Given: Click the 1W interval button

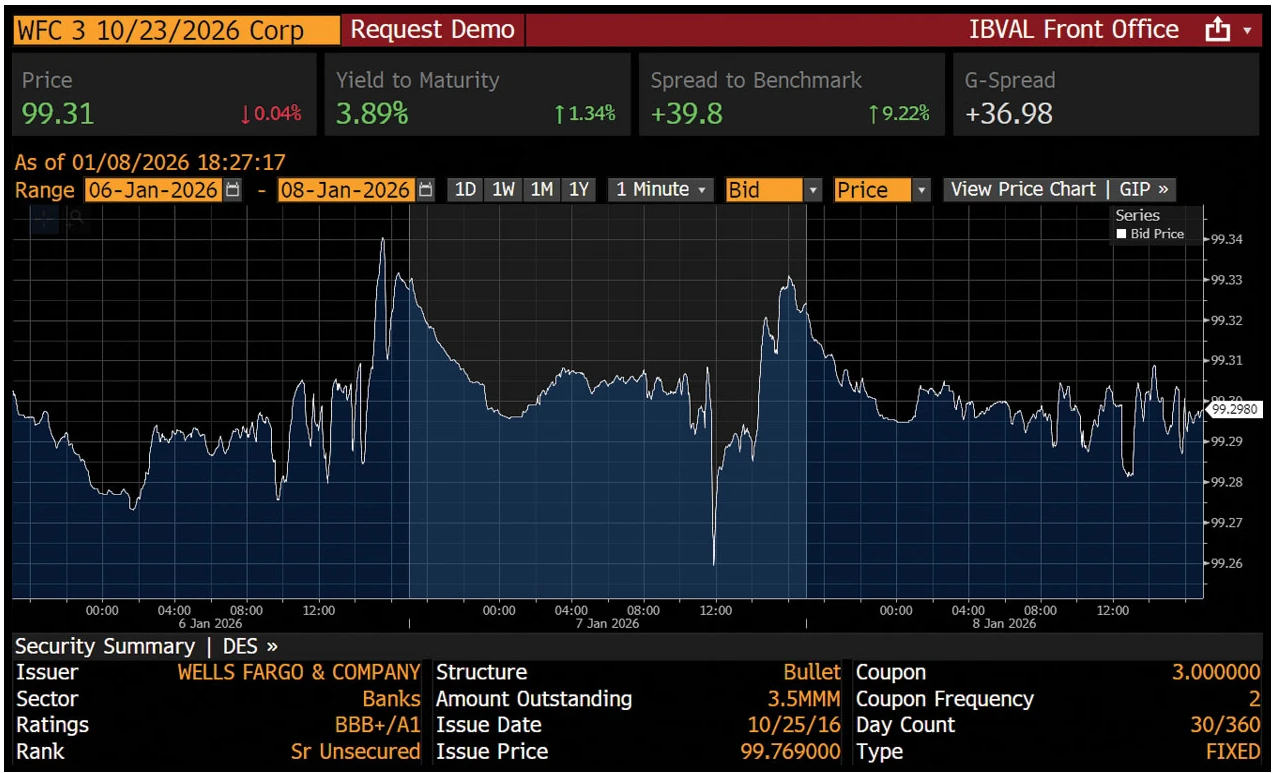Looking at the screenshot, I should (503, 189).
